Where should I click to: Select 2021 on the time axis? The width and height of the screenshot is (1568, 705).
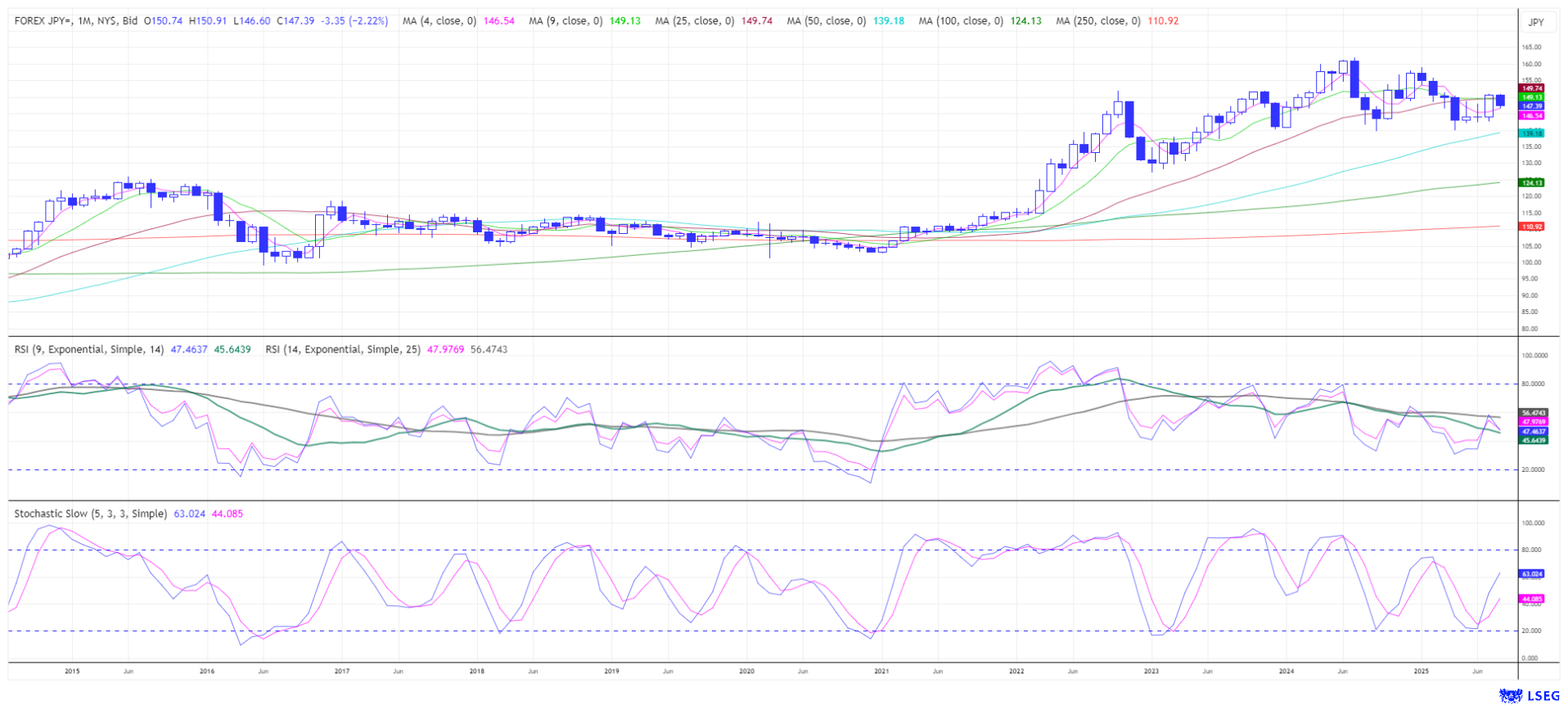[881, 671]
